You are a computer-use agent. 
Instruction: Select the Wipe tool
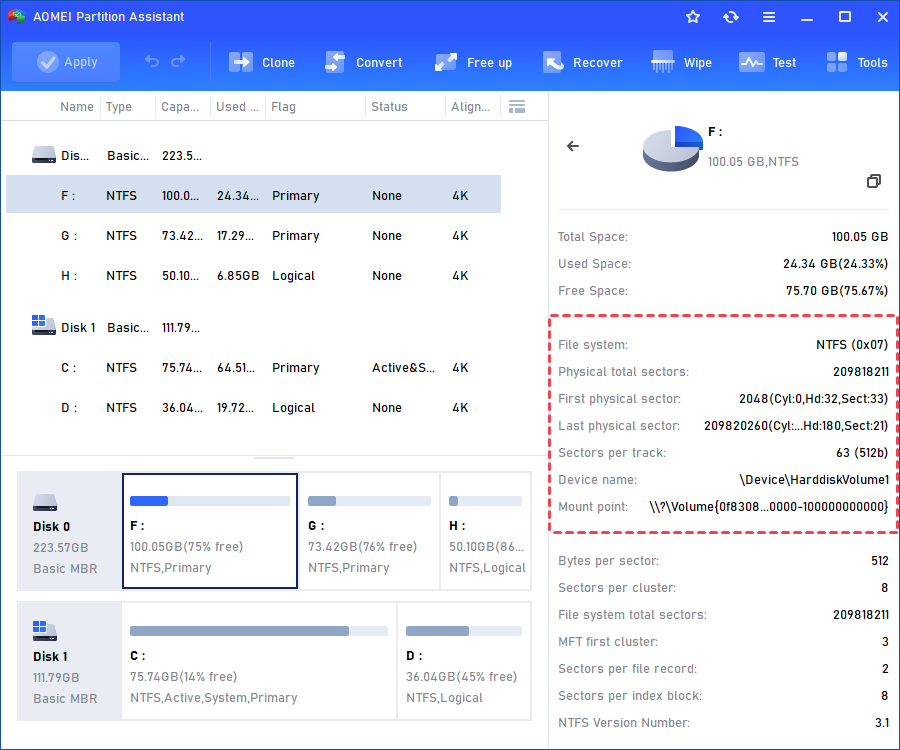click(x=682, y=62)
